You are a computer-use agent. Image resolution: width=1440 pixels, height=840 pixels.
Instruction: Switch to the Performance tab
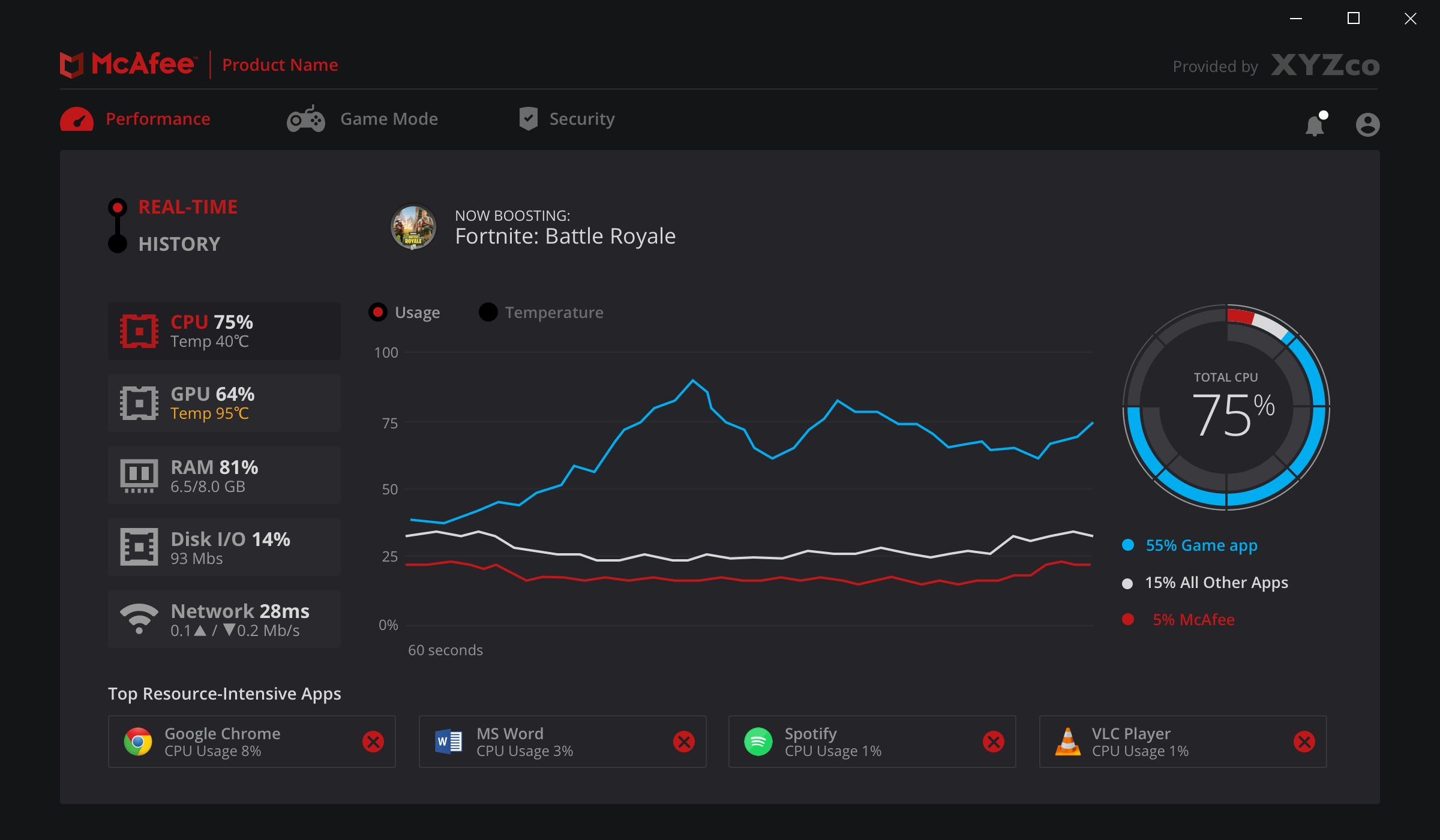click(x=136, y=119)
